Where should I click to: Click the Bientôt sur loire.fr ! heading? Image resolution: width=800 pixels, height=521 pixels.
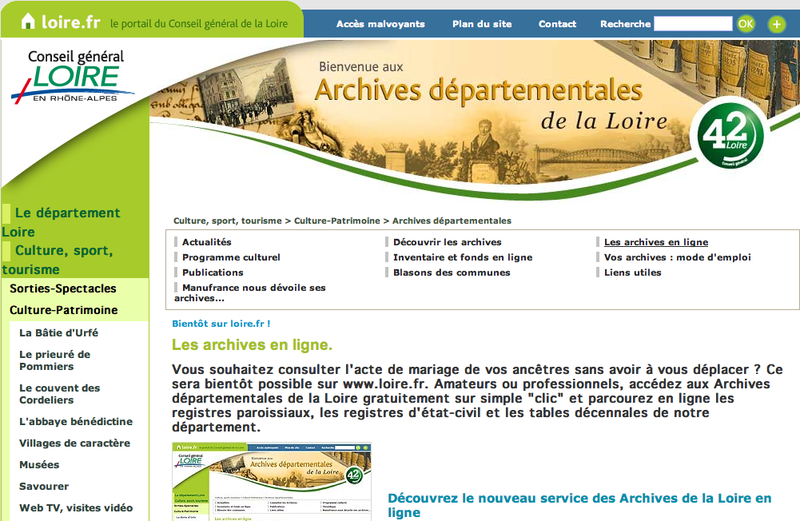click(221, 324)
